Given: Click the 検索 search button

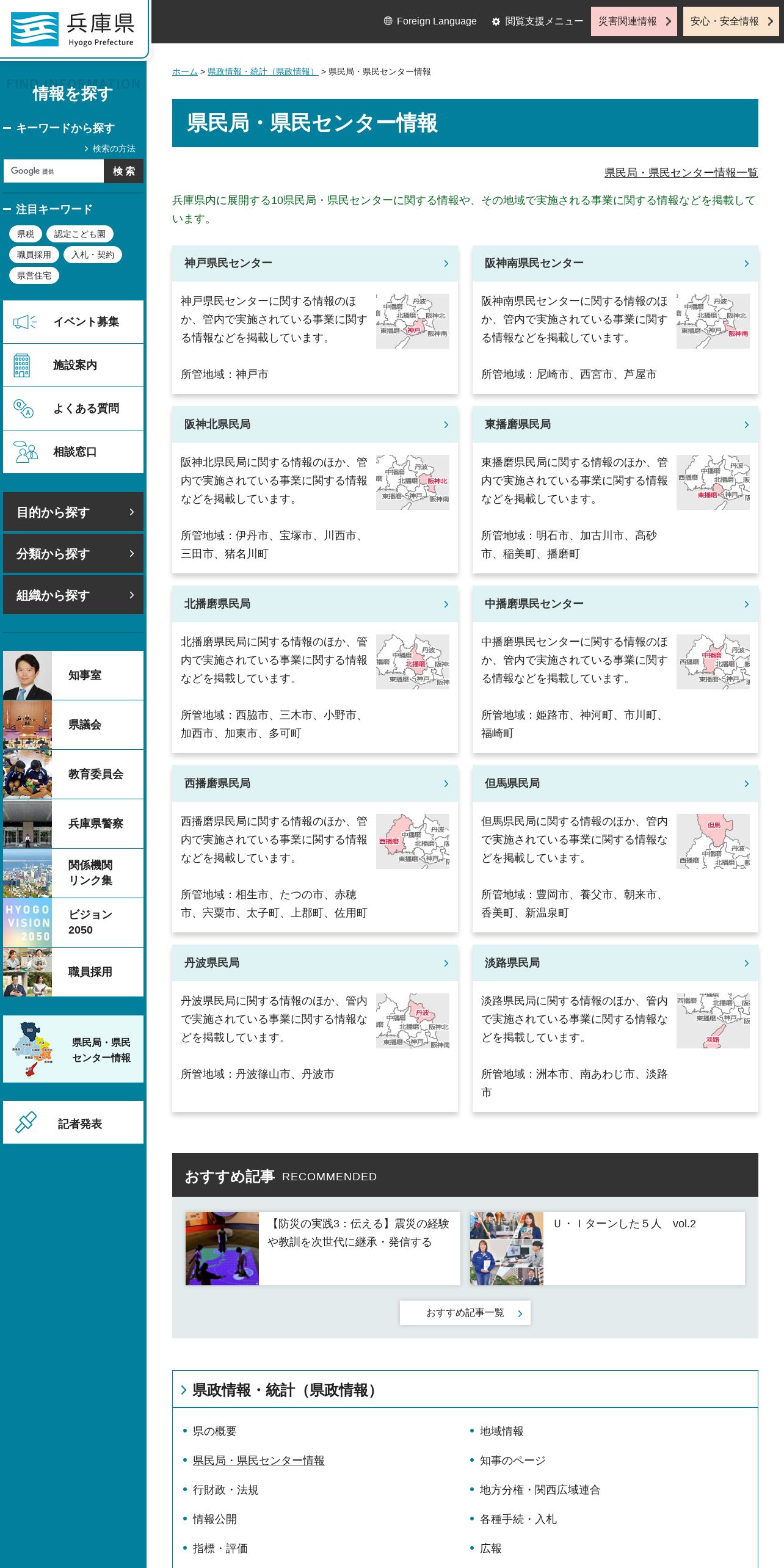Looking at the screenshot, I should click(124, 171).
